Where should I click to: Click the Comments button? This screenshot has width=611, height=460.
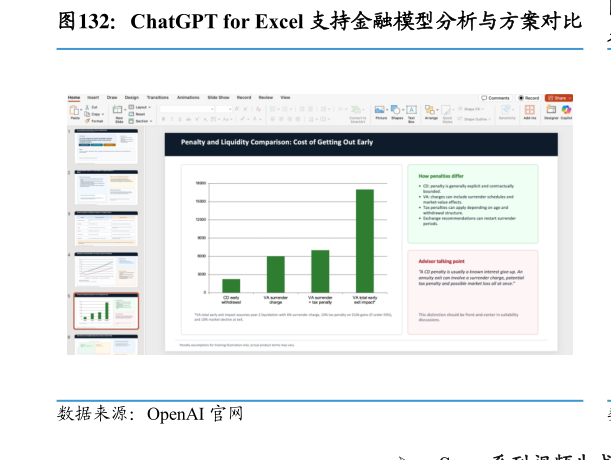[495, 98]
